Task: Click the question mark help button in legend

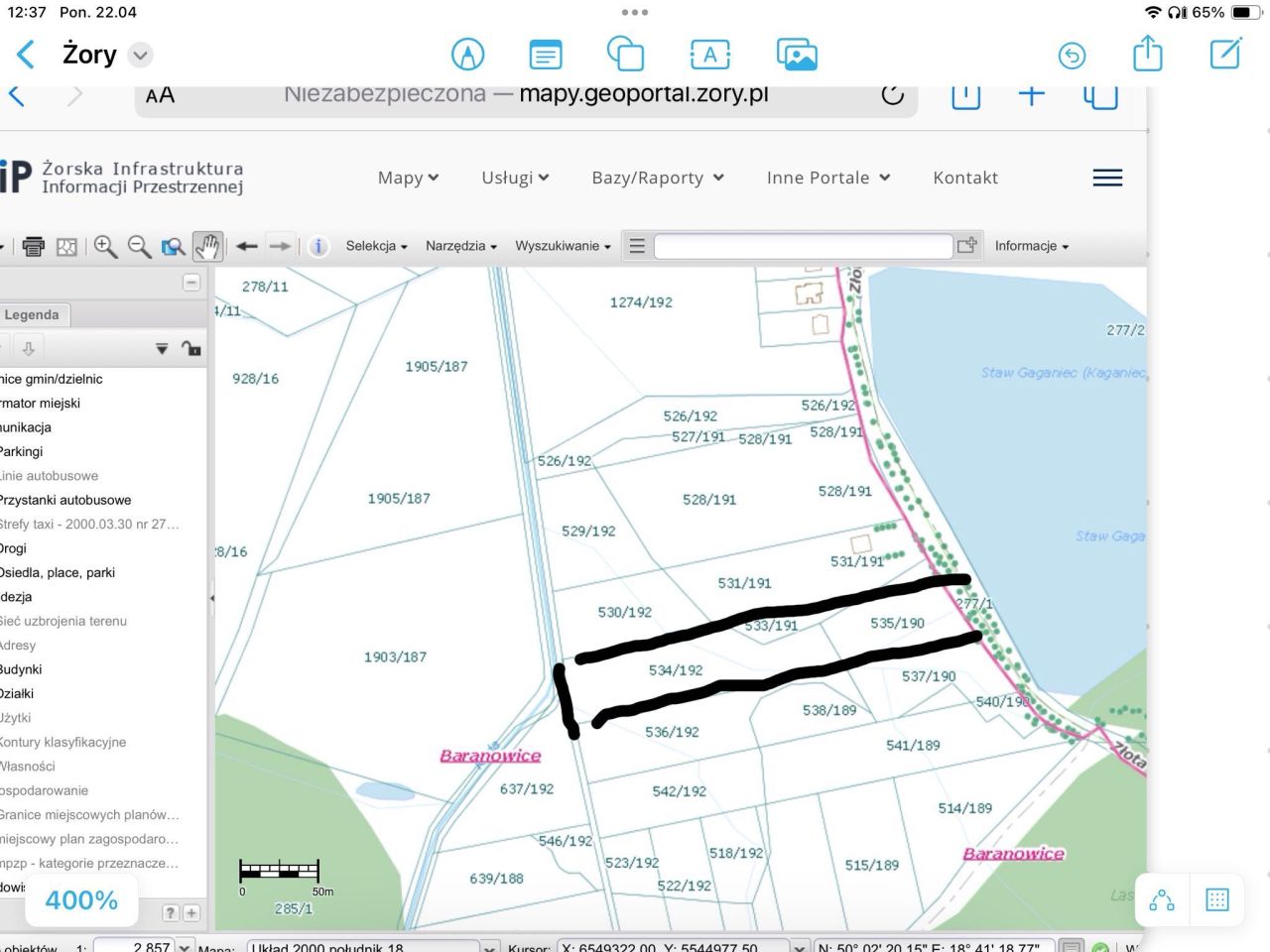Action: click(171, 913)
